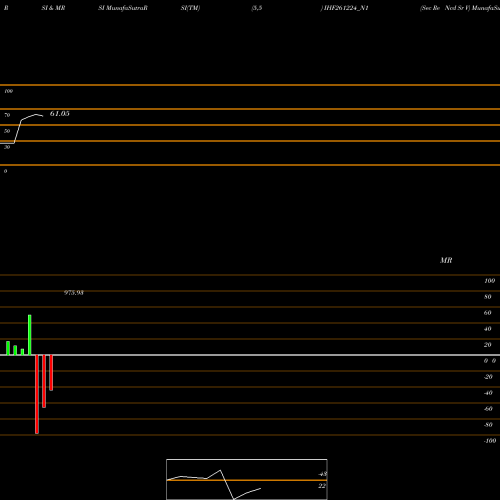Click the RSI 70 level label
Image resolution: width=500 pixels, height=500 pixels.
7,115
